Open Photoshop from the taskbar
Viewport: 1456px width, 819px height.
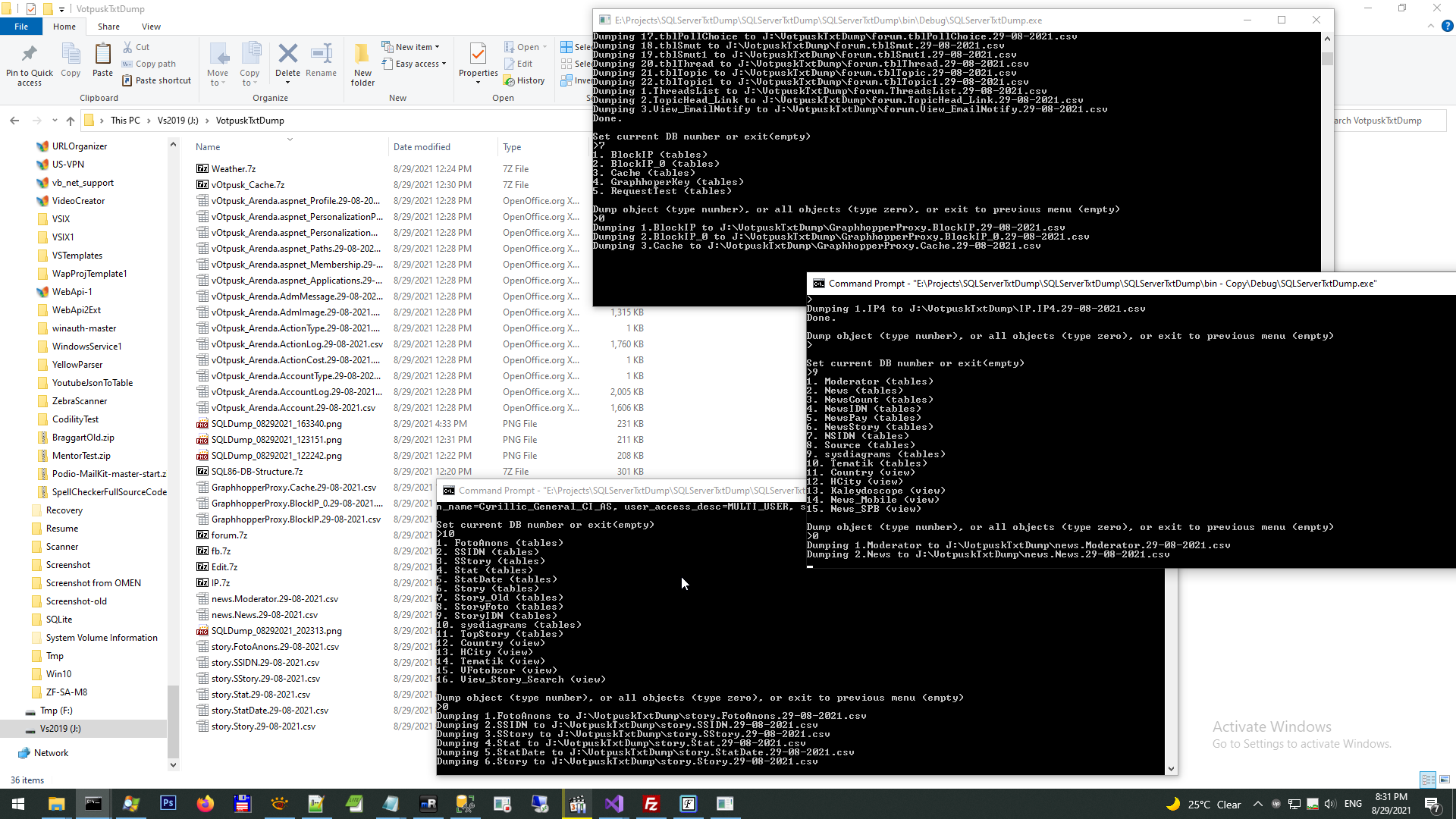[168, 804]
